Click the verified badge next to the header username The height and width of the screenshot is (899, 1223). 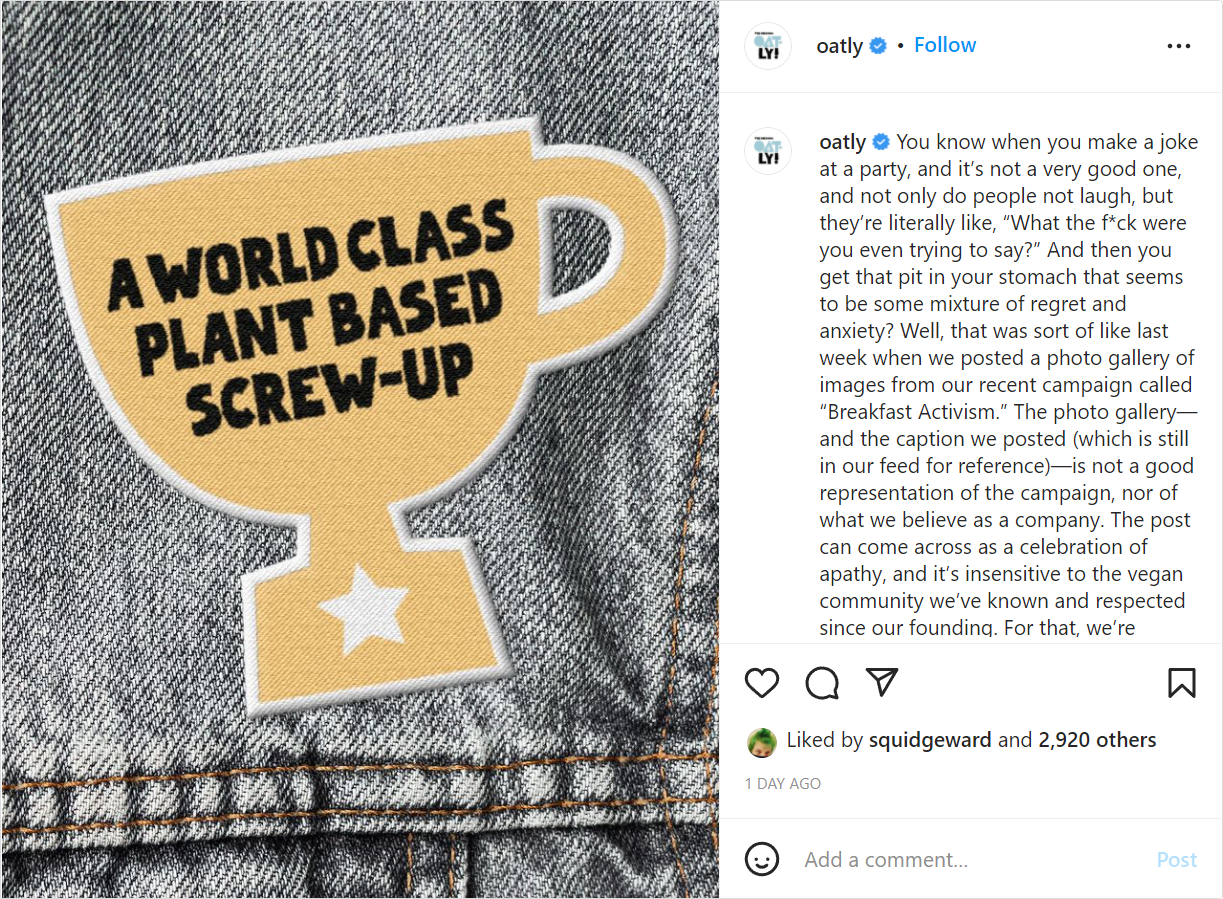tap(878, 46)
